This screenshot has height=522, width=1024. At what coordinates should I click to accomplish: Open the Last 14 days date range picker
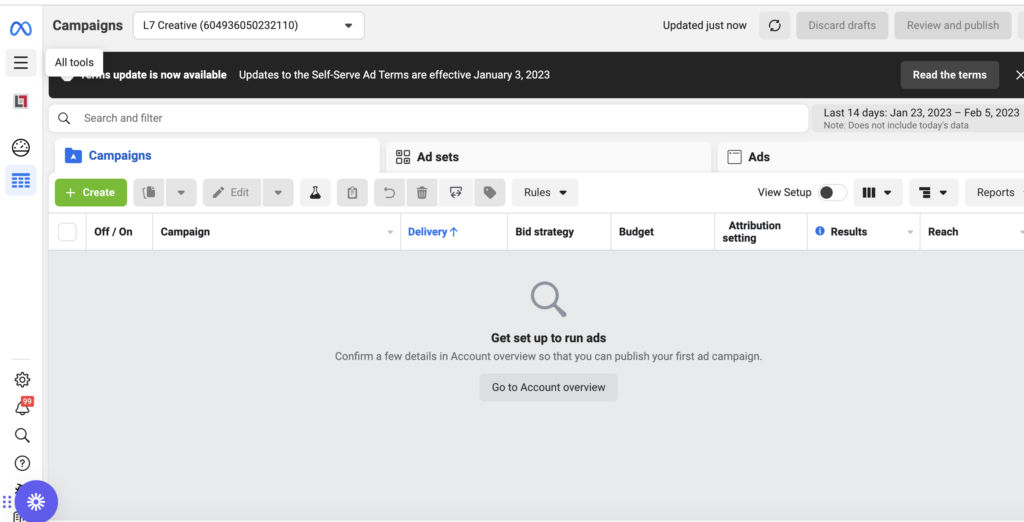click(x=920, y=118)
